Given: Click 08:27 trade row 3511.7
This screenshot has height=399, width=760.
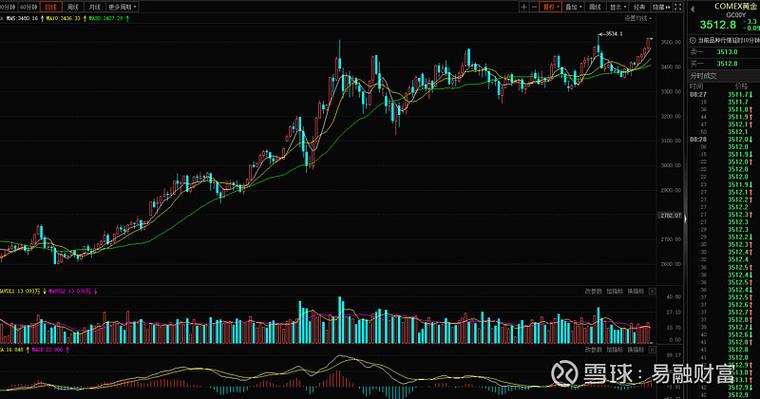Looking at the screenshot, I should click(x=724, y=95).
